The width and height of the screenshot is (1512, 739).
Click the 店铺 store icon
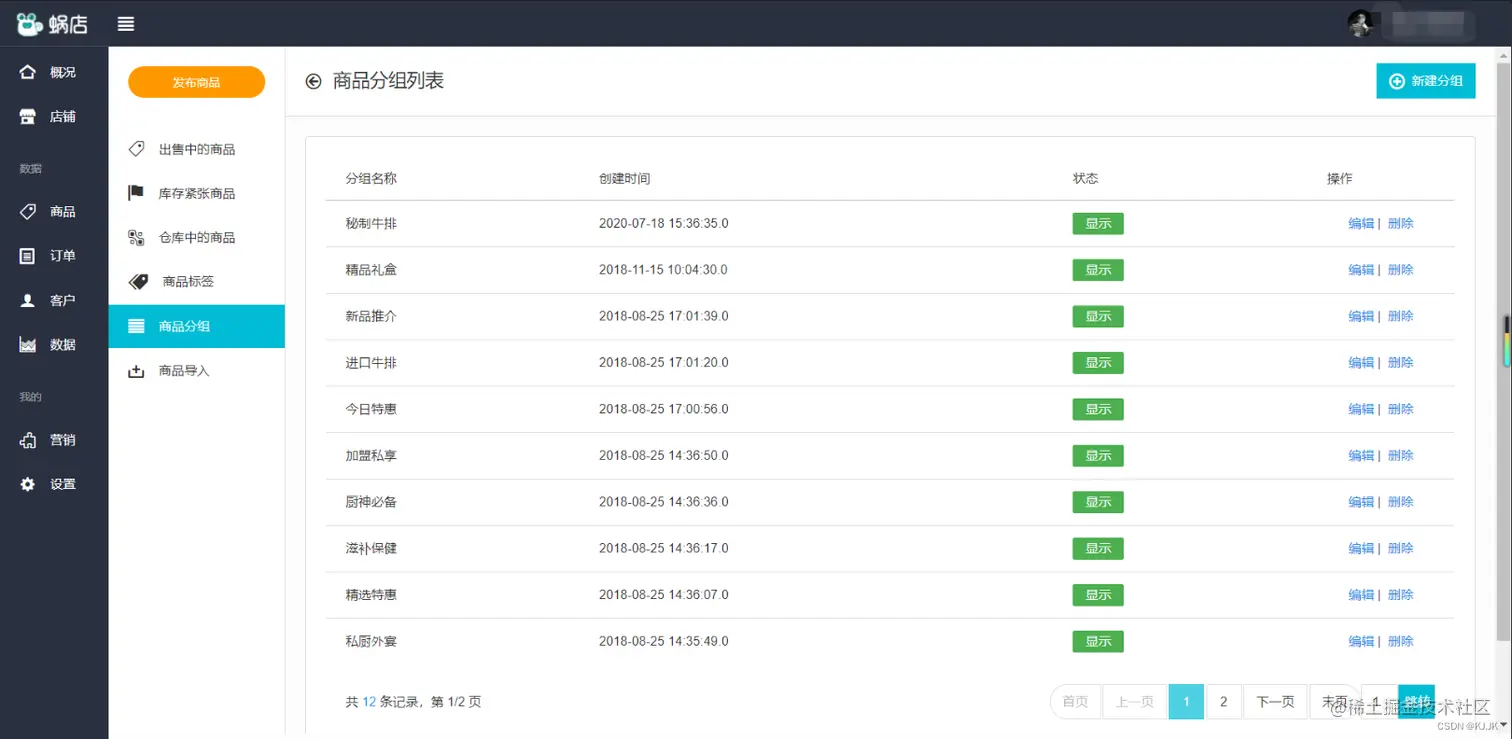click(28, 116)
